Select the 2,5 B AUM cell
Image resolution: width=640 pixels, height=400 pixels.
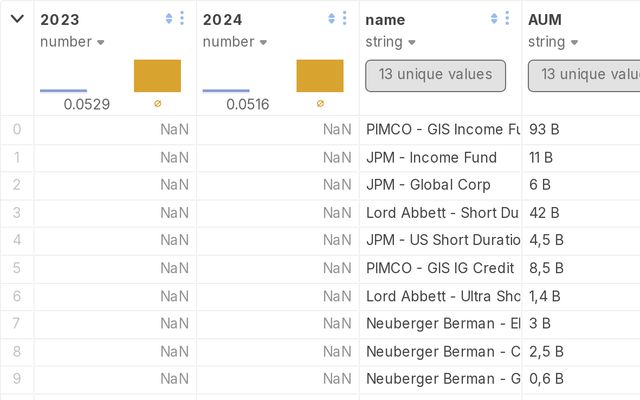tap(581, 352)
